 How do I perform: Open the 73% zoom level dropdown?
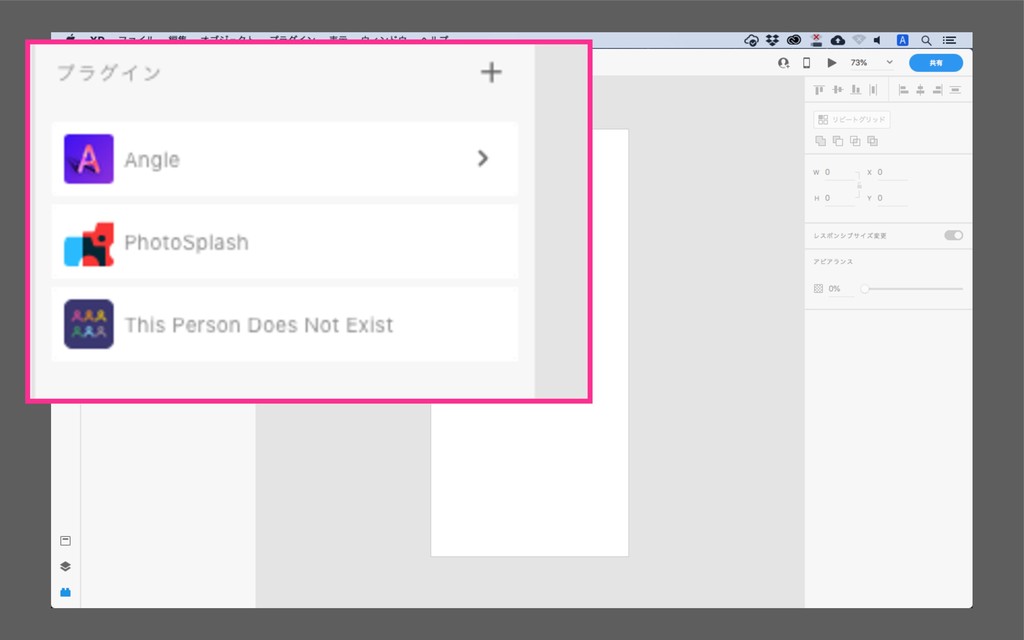pos(871,63)
